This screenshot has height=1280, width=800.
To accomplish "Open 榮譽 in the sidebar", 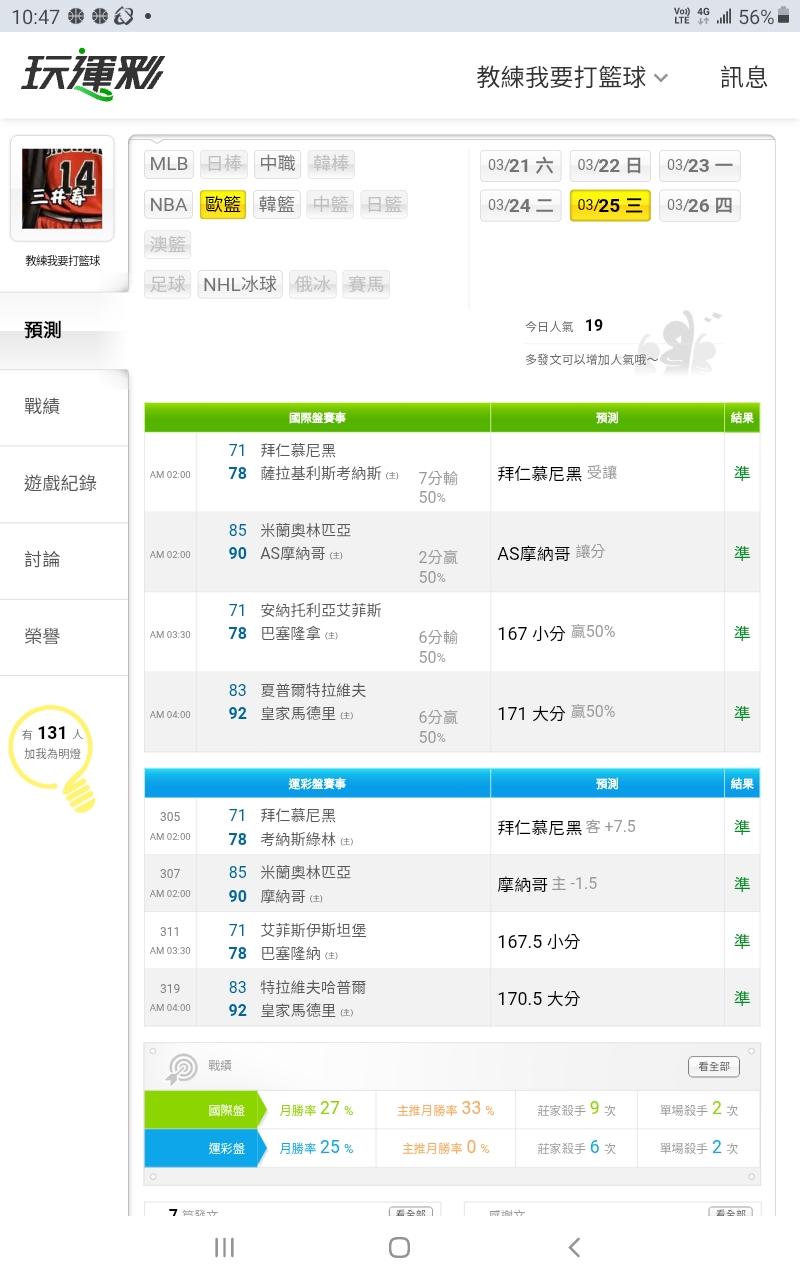I will [x=42, y=637].
